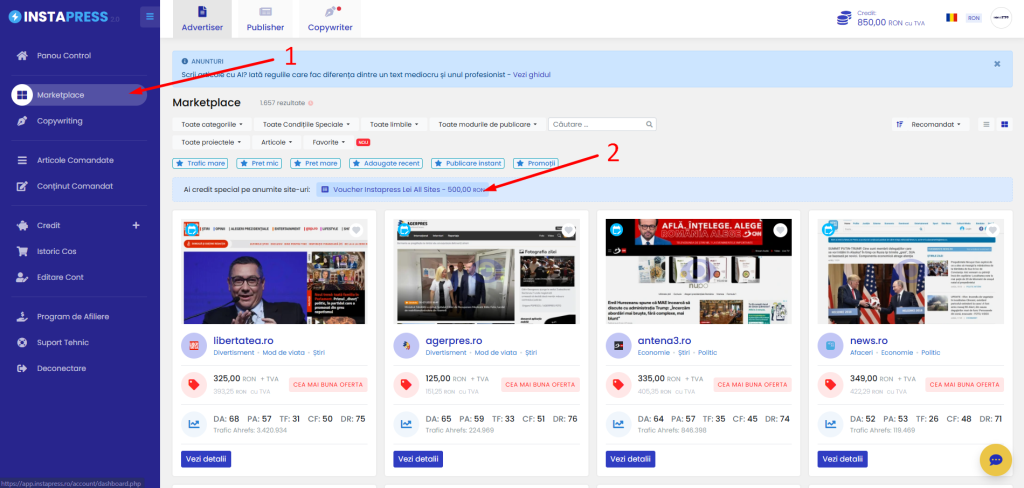This screenshot has width=1024, height=488.
Task: Favorite the libertatea.ro listing heart icon
Action: click(x=356, y=230)
